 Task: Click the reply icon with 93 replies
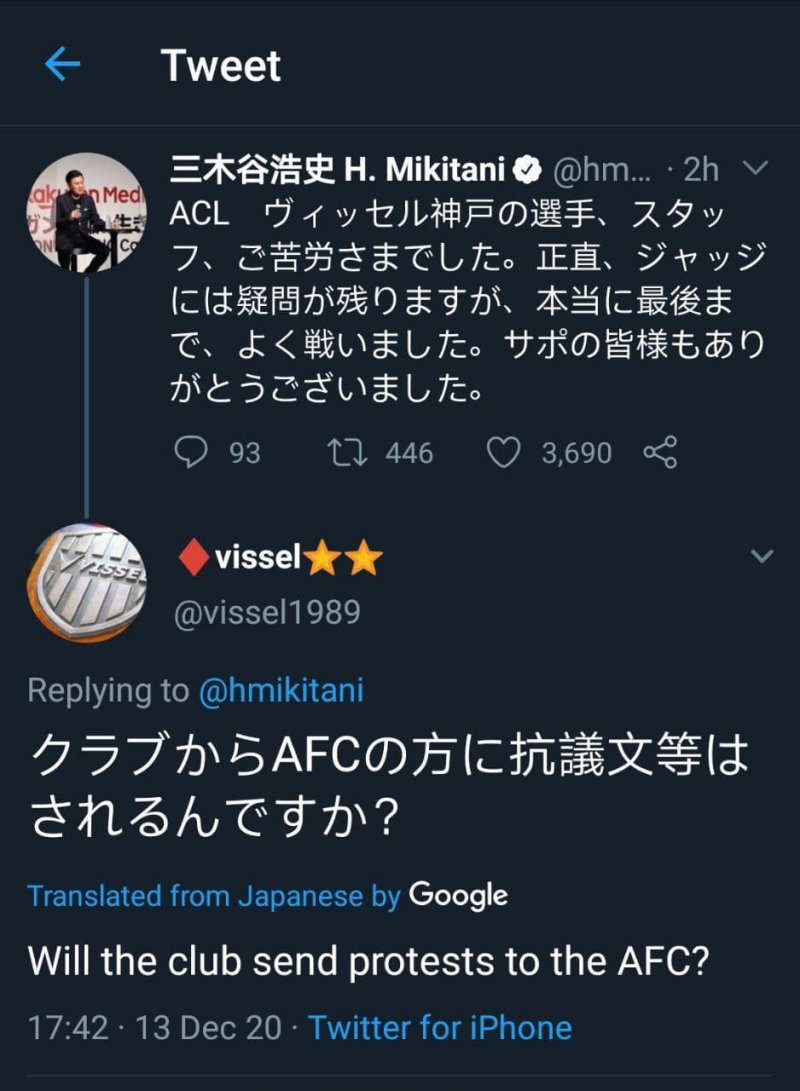click(x=190, y=453)
